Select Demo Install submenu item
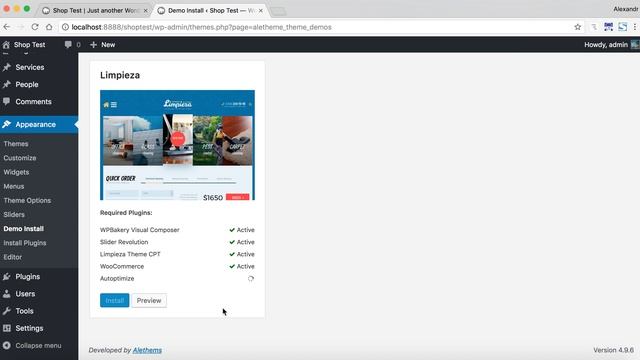640x360 pixels. (x=24, y=229)
